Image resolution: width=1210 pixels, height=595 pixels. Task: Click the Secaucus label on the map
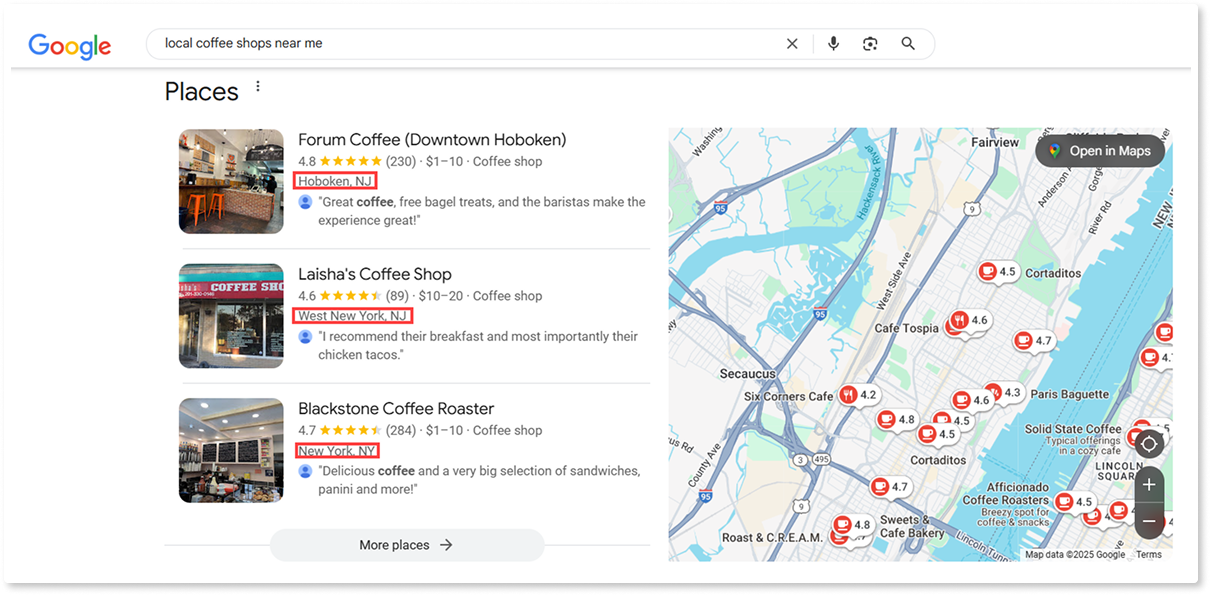[x=748, y=374]
